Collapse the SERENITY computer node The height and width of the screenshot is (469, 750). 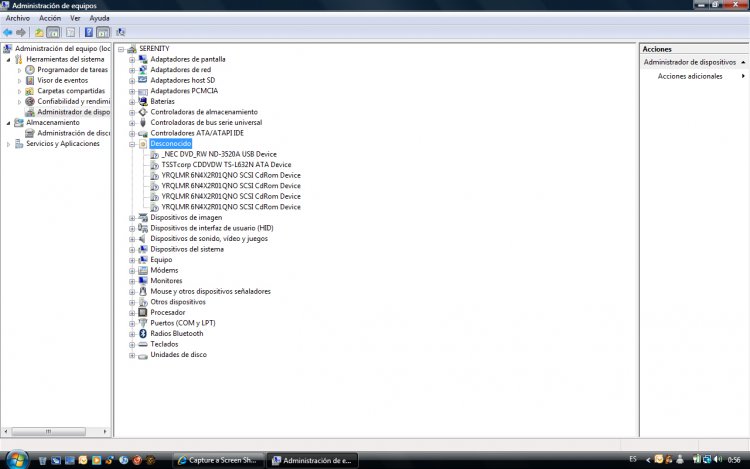point(121,49)
